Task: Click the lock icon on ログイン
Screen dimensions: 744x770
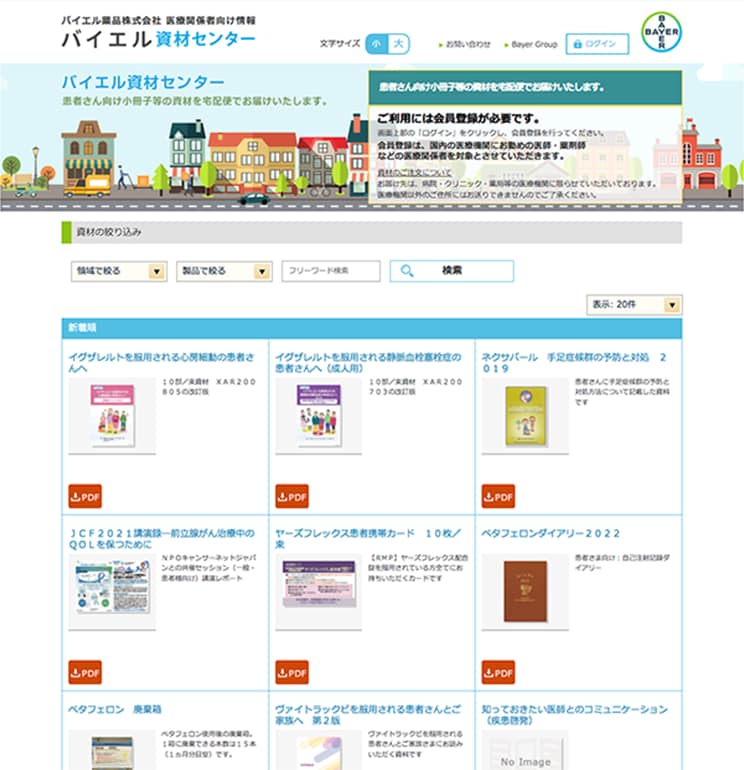Action: [x=578, y=44]
